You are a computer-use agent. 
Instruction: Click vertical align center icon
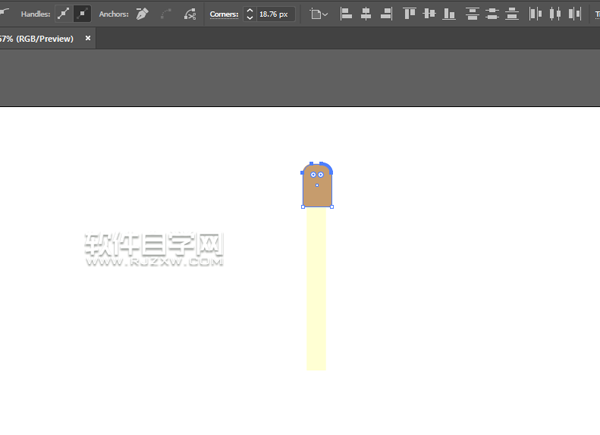pos(429,15)
